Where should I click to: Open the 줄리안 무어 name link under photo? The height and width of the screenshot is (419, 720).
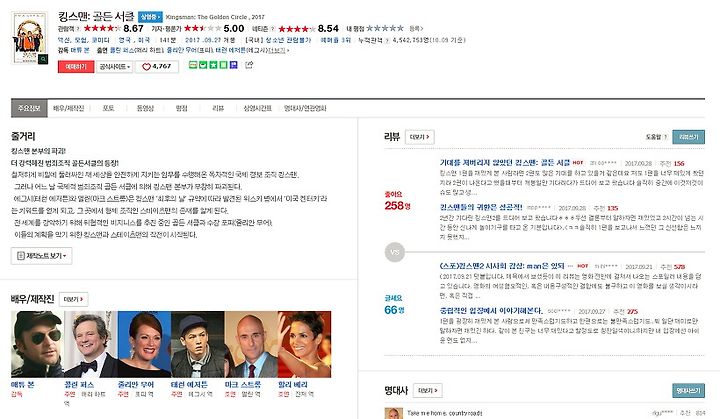[x=135, y=385]
